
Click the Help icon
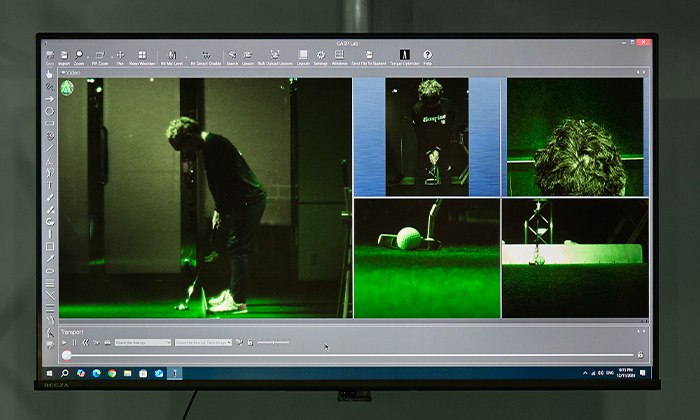click(428, 57)
